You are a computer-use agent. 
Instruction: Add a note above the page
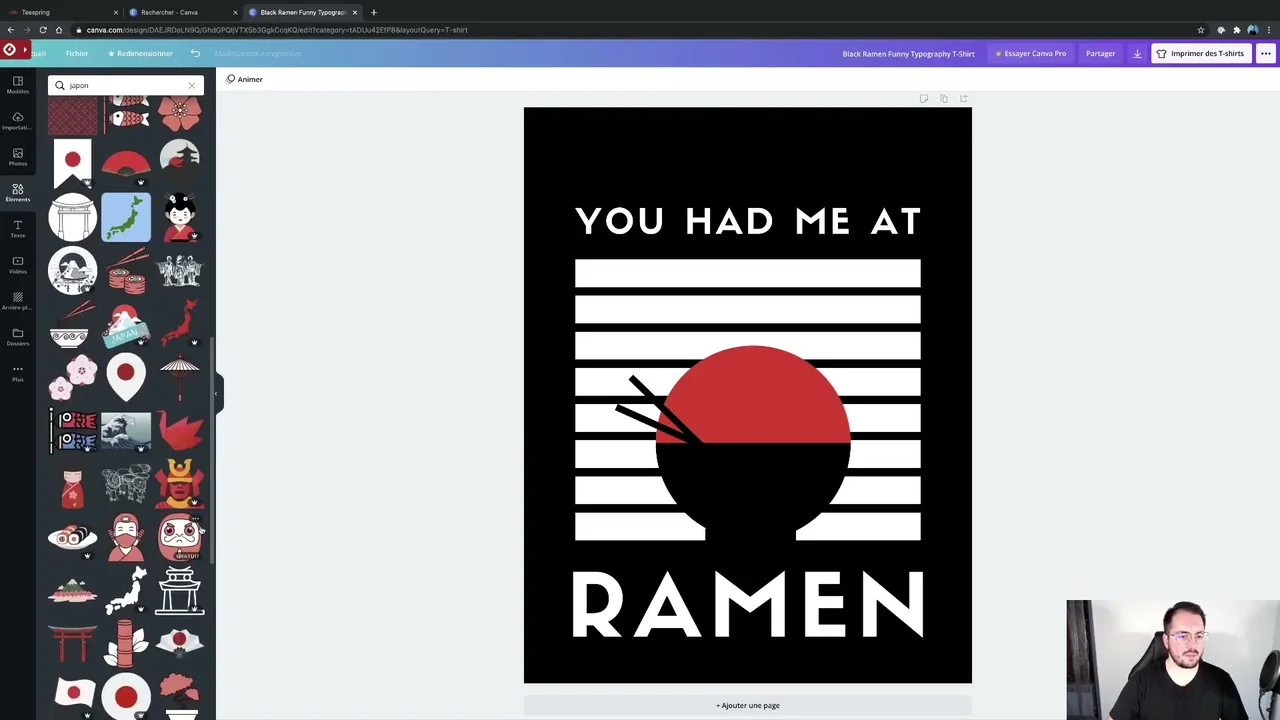[x=923, y=98]
